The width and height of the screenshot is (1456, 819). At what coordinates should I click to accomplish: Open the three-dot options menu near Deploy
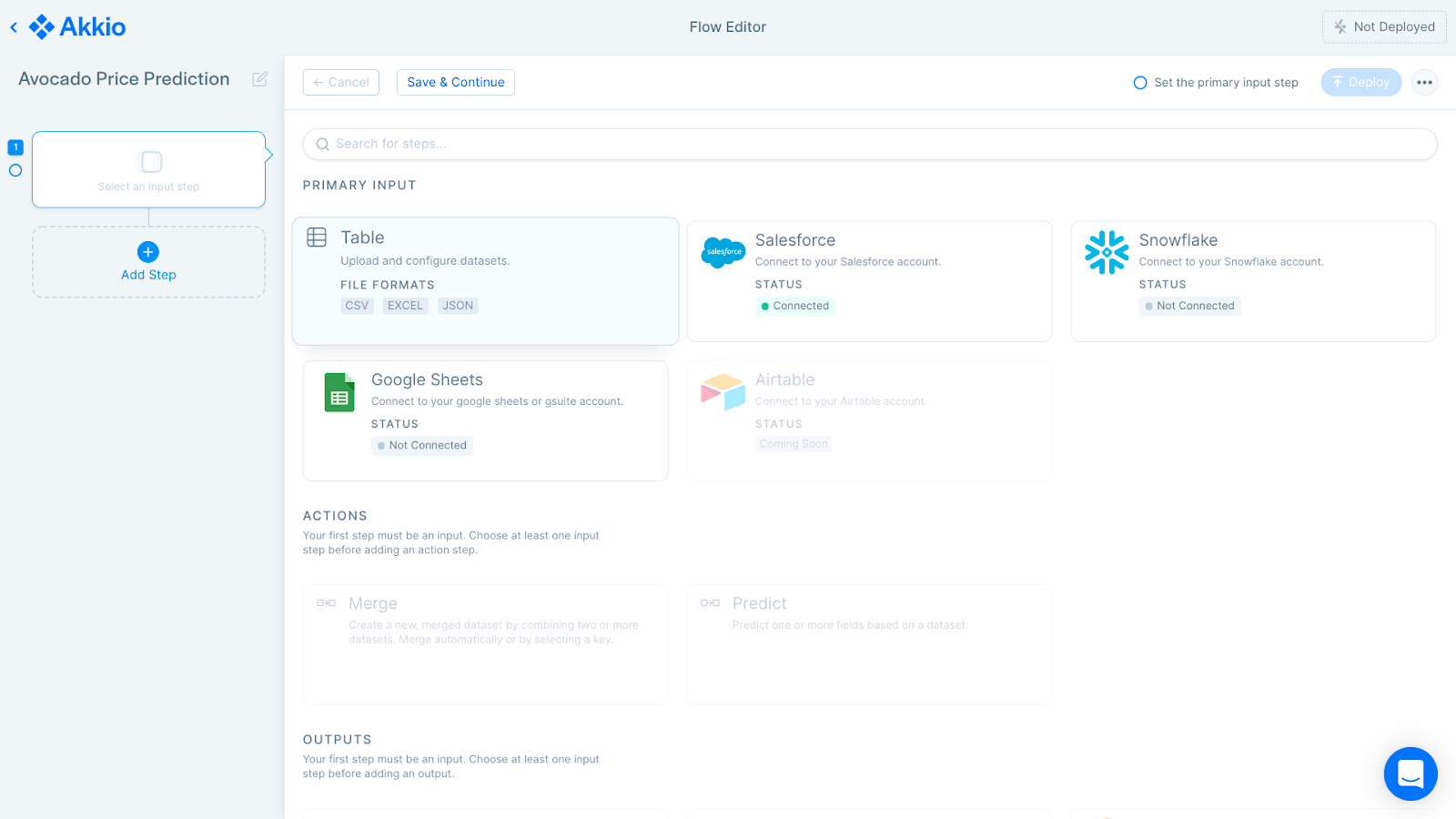1423,82
